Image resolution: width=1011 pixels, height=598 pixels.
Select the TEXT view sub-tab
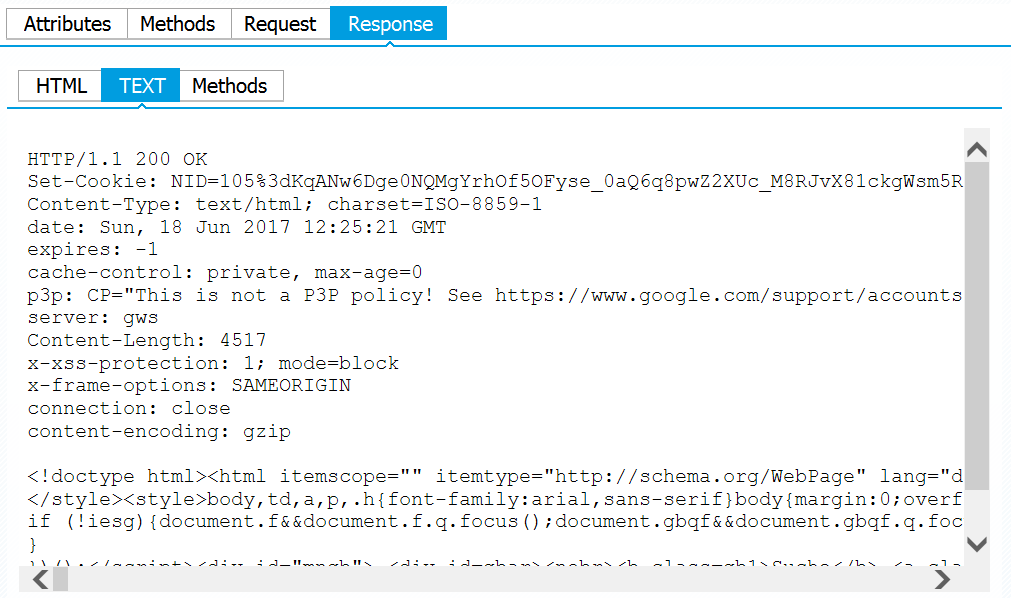141,85
